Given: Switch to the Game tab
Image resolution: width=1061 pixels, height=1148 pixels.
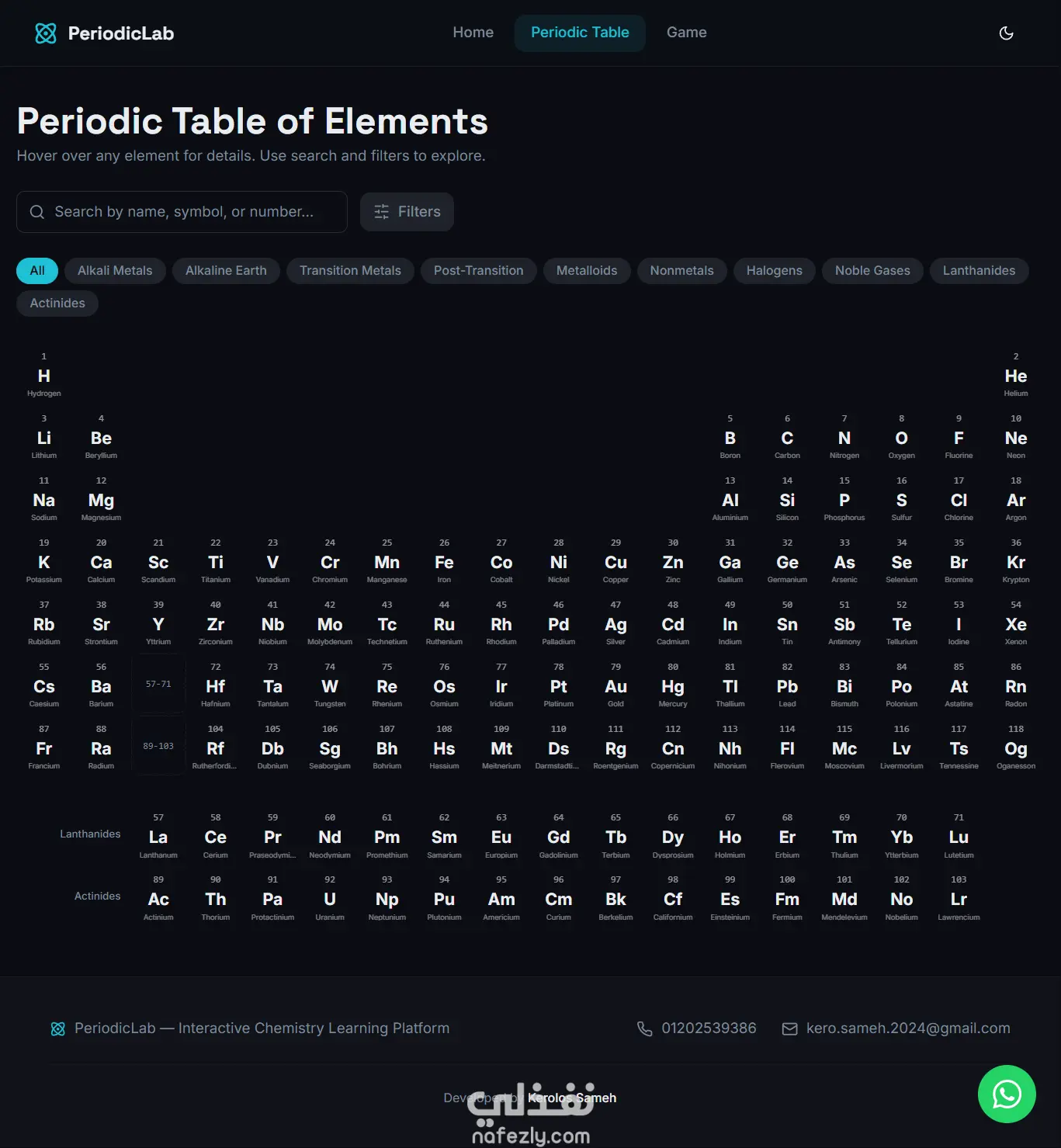Looking at the screenshot, I should tap(687, 33).
